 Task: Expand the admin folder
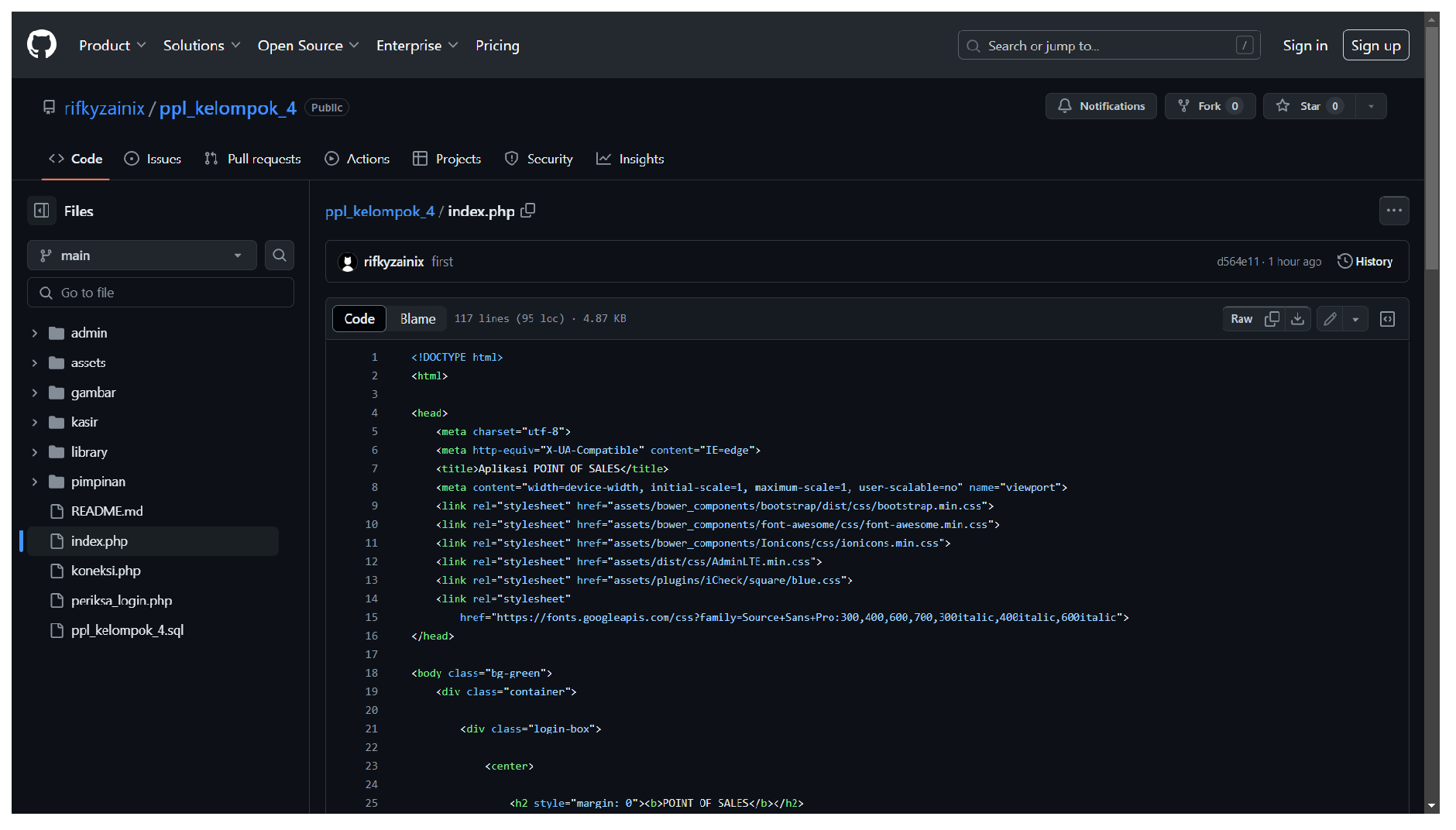[x=35, y=333]
